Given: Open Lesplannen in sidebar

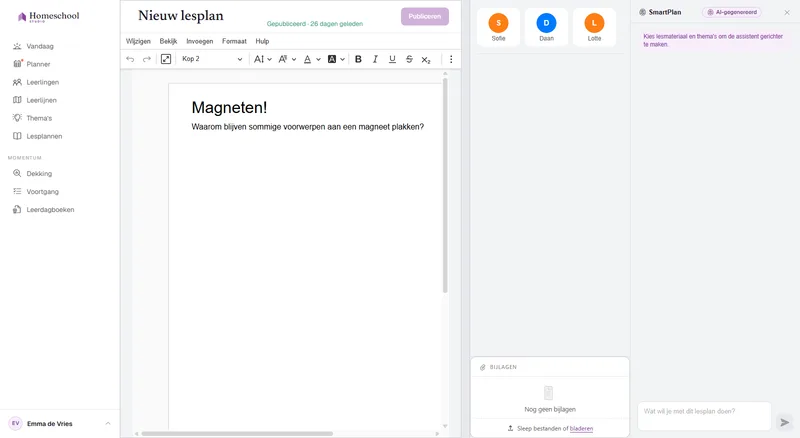Looking at the screenshot, I should tap(44, 136).
